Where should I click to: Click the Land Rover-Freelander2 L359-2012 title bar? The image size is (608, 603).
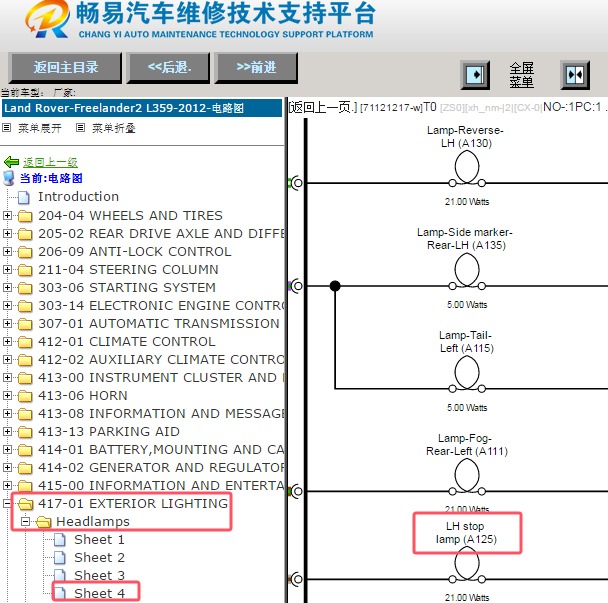(142, 108)
